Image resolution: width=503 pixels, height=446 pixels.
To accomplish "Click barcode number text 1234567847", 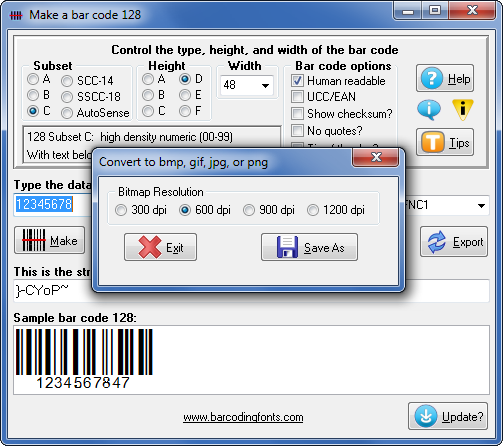I will (x=83, y=383).
